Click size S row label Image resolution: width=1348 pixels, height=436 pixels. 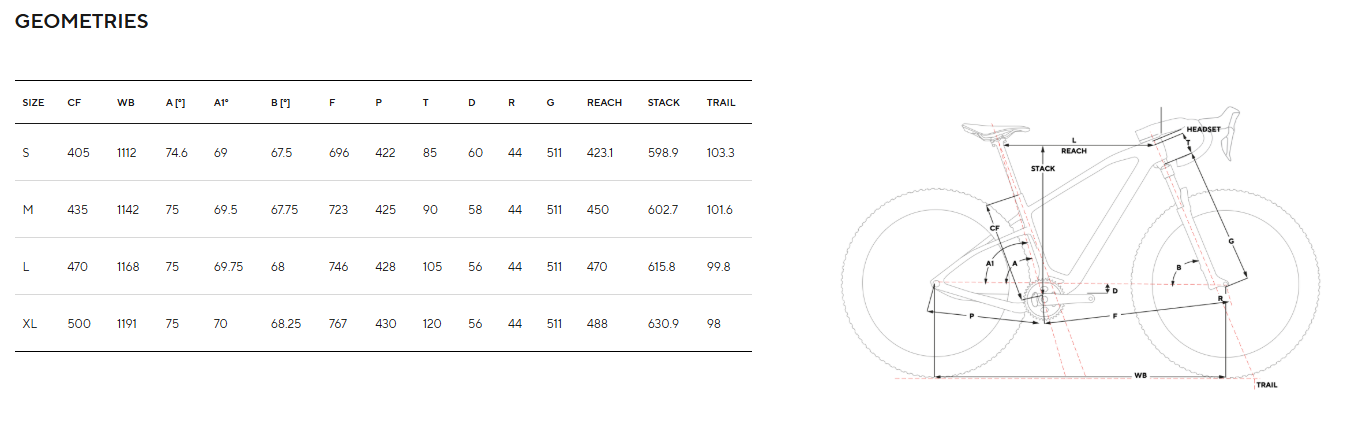pos(26,152)
